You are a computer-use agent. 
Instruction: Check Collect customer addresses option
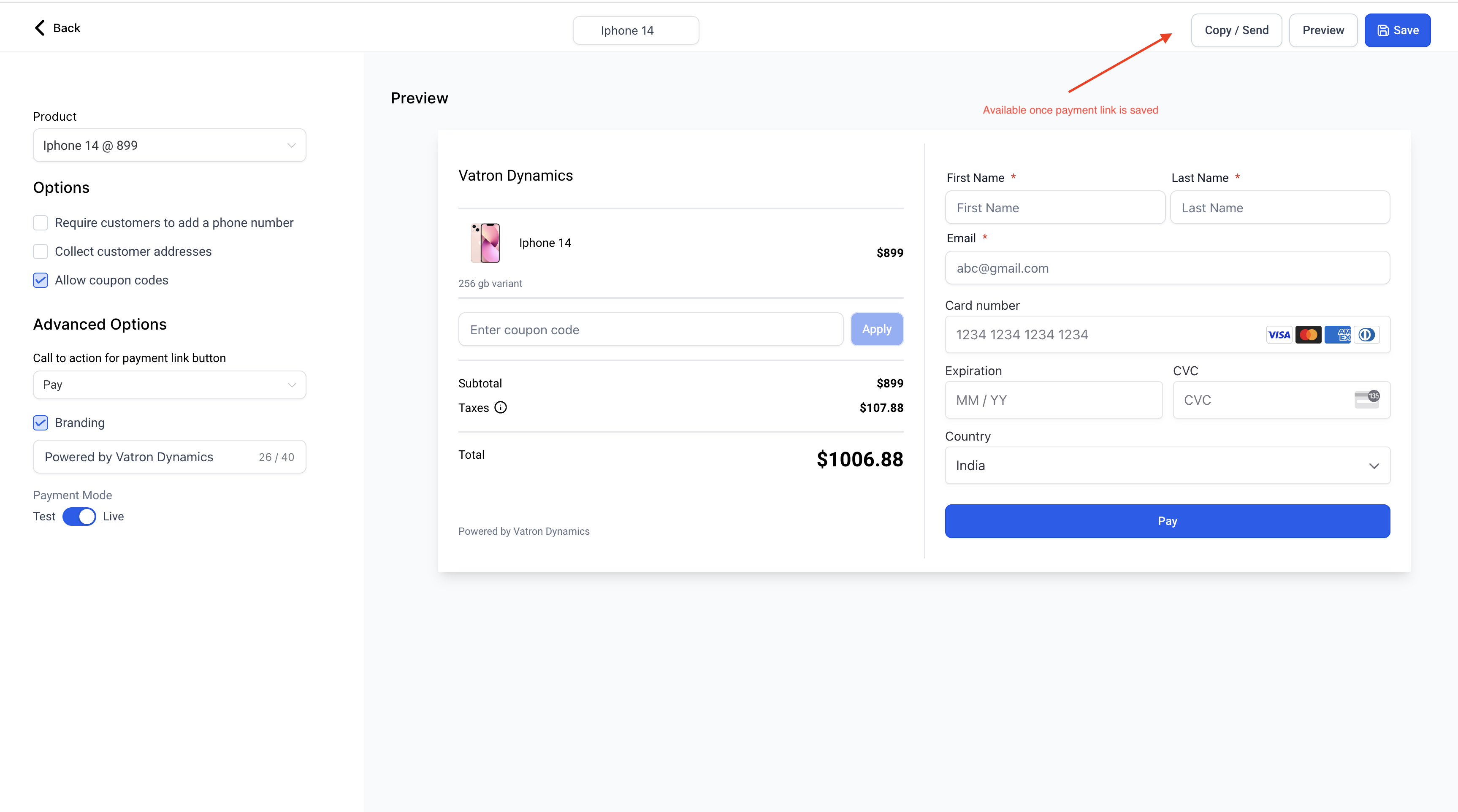(x=41, y=251)
